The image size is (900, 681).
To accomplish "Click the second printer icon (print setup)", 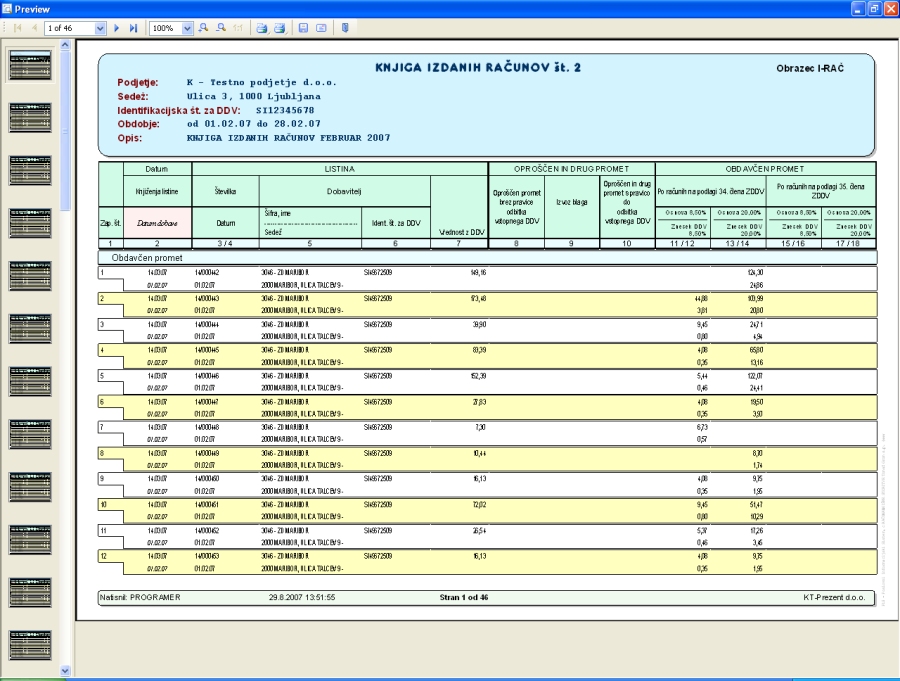I will 280,28.
